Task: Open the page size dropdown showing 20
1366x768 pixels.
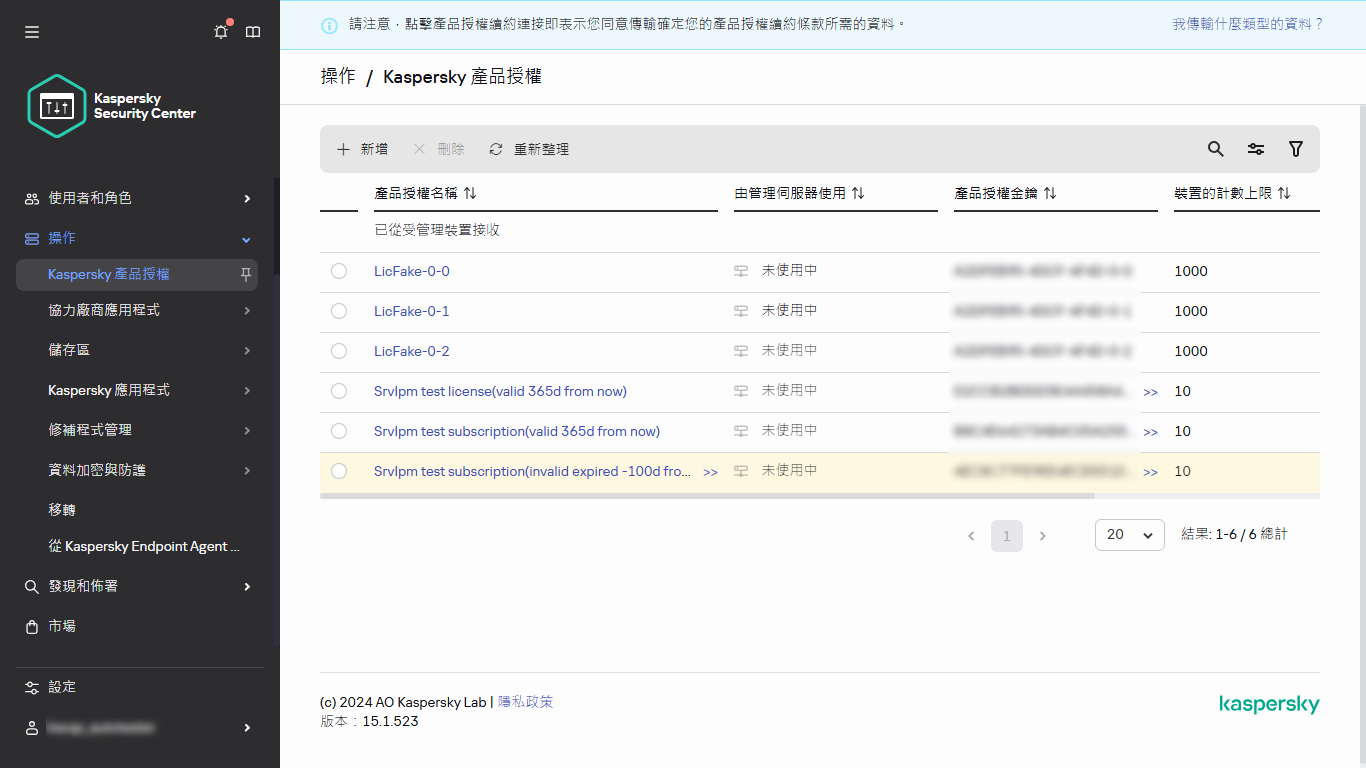Action: pyautogui.click(x=1129, y=534)
